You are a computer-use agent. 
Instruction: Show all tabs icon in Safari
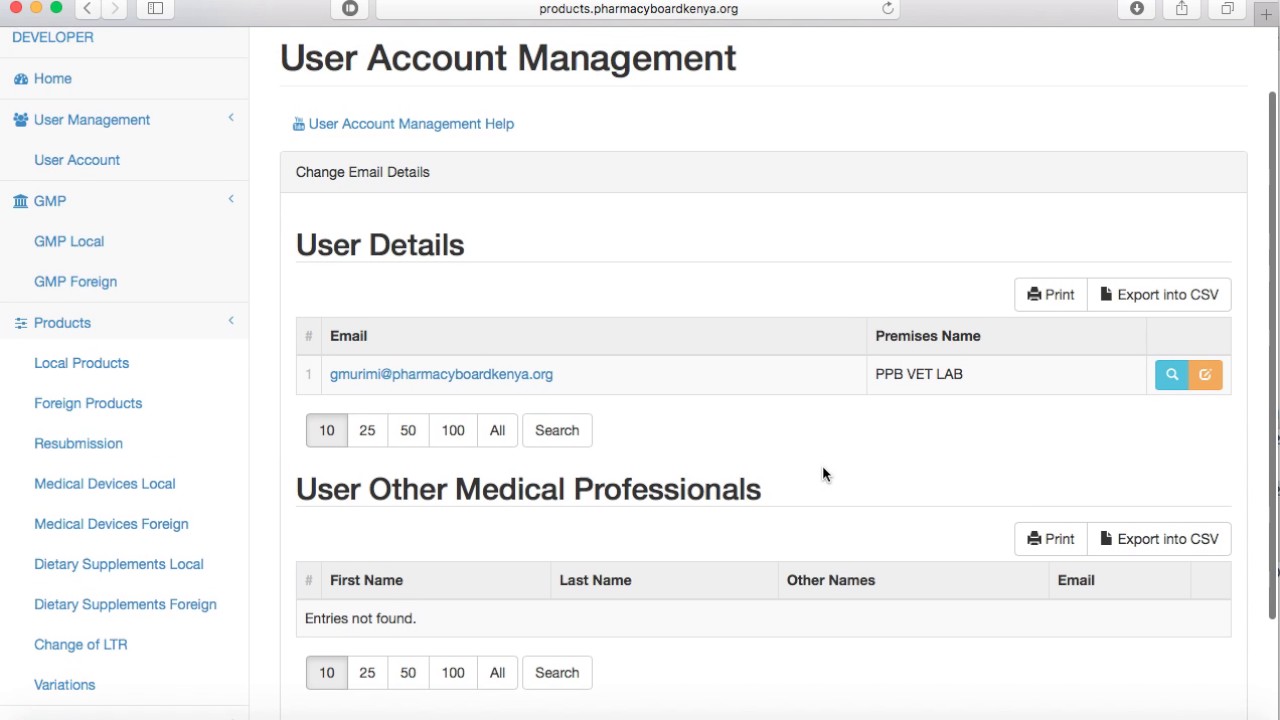click(1227, 8)
